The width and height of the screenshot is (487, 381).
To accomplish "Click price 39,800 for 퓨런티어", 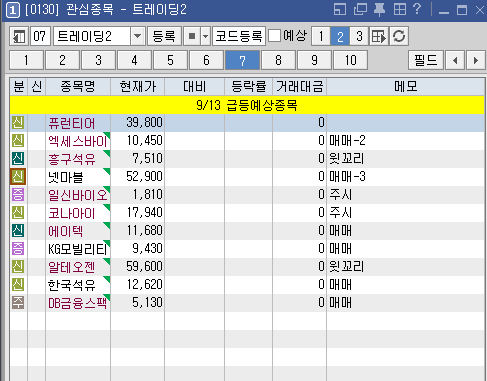I will pyautogui.click(x=144, y=123).
